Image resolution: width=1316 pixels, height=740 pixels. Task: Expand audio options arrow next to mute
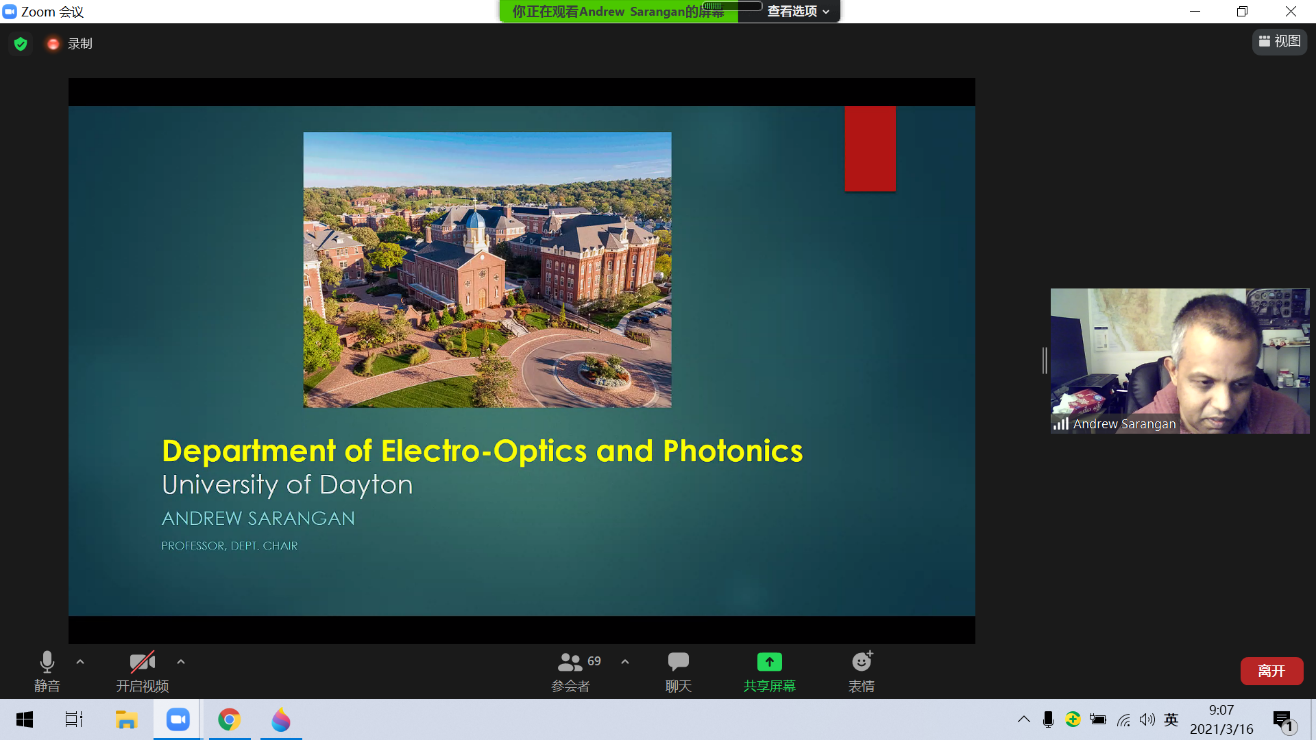click(x=80, y=662)
